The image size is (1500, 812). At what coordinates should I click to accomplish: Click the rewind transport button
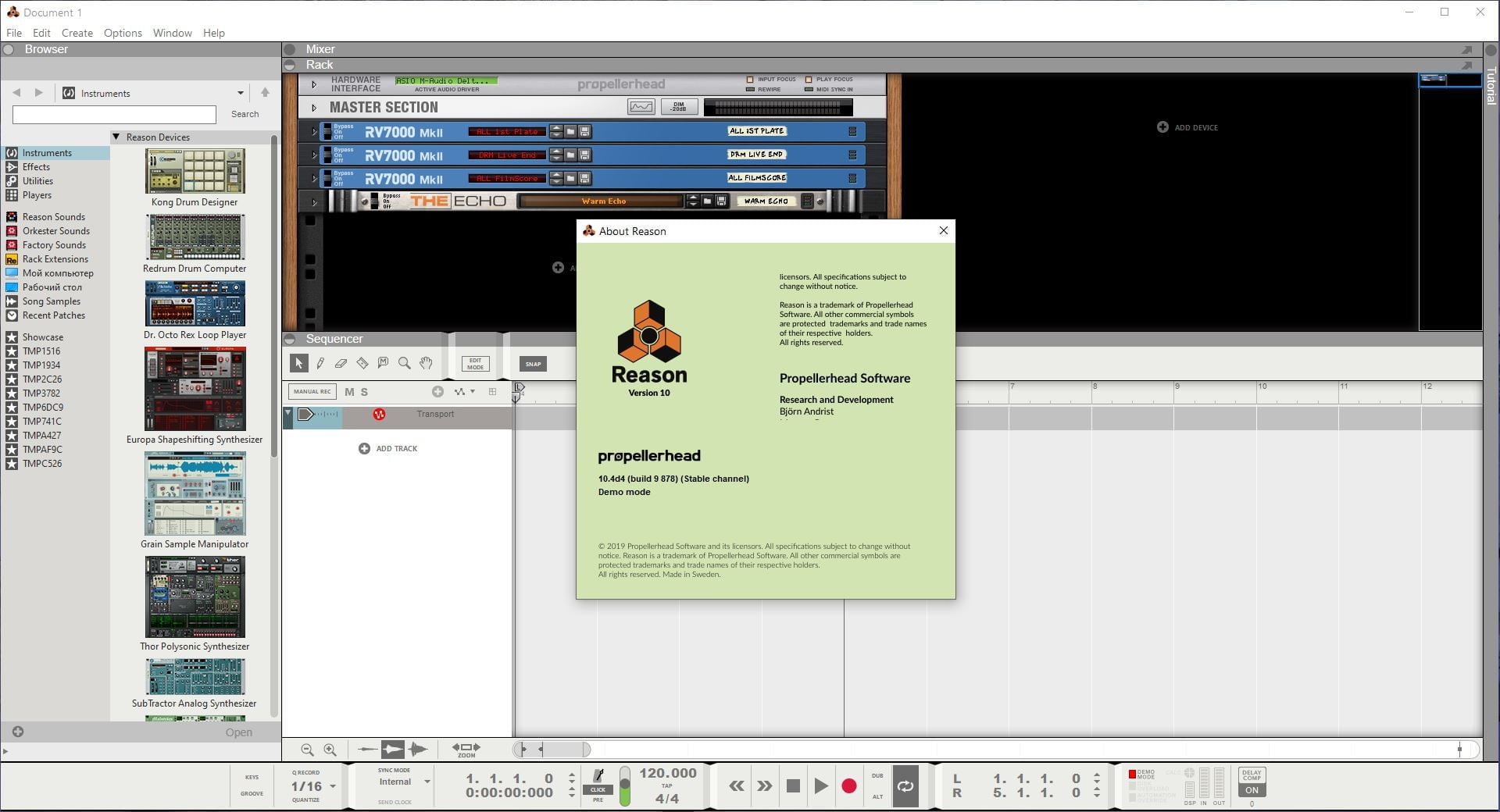[x=736, y=786]
